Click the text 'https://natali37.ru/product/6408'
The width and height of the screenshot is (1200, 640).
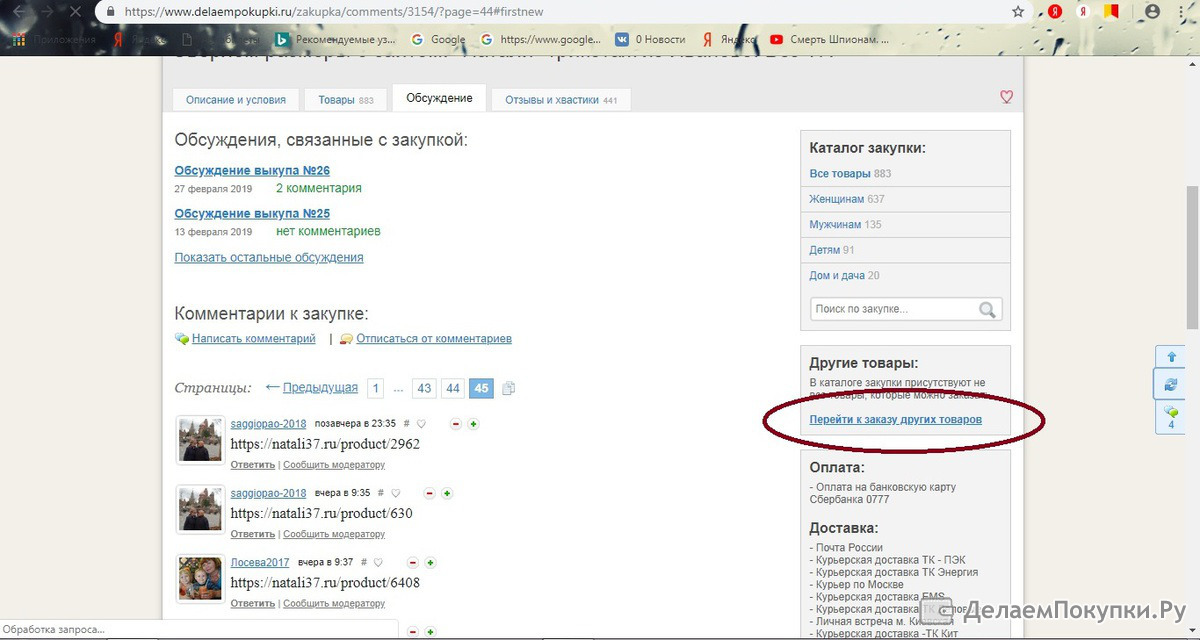[325, 583]
